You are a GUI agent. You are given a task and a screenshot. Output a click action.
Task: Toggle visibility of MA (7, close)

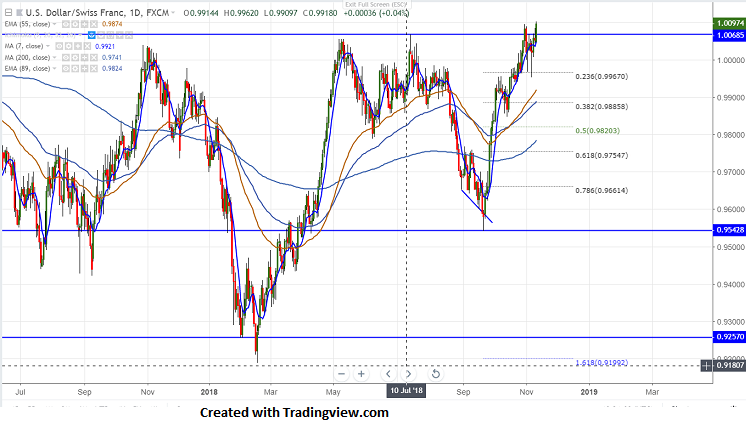59,46
